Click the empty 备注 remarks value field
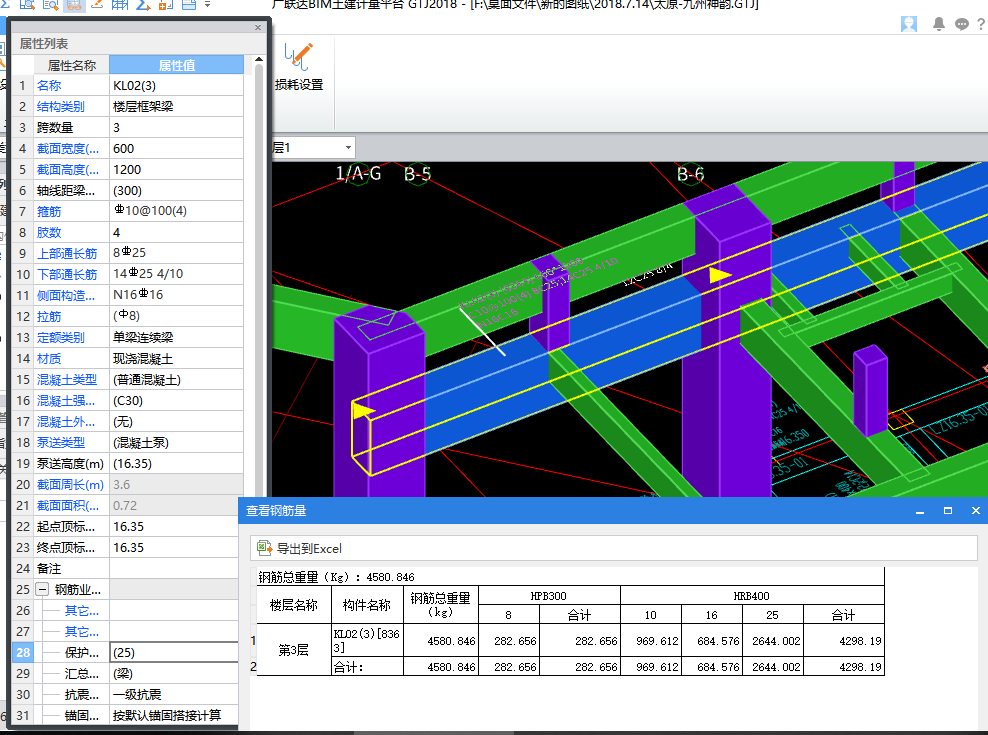 pos(176,569)
